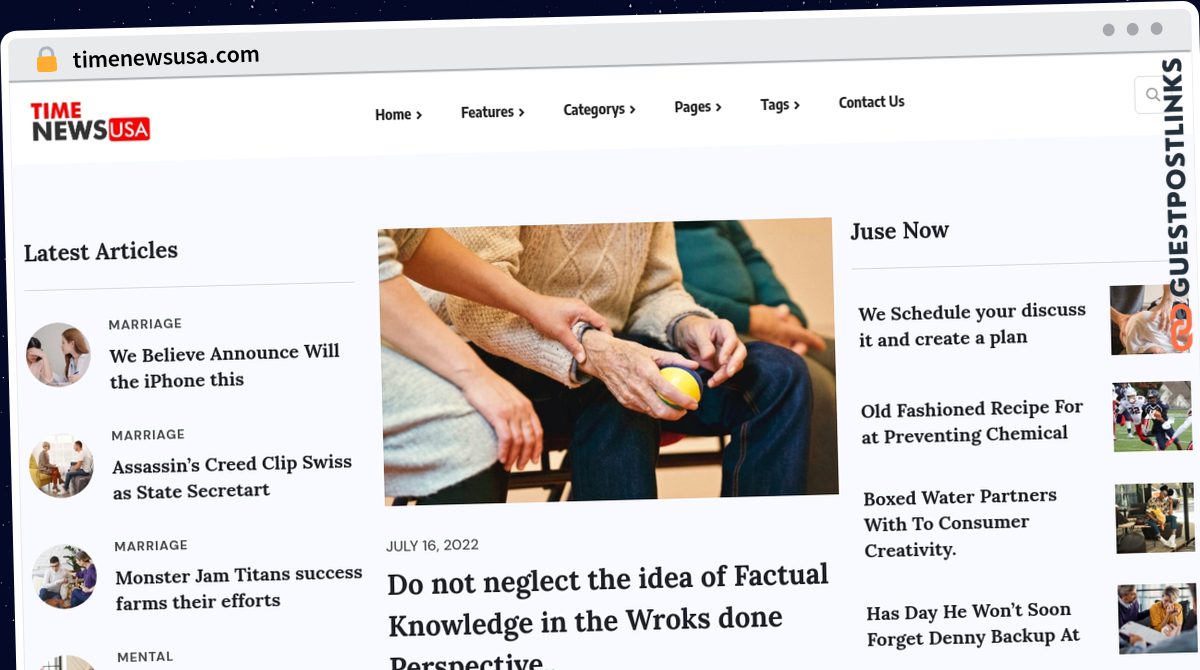Open article 'We Believe Announce Will the iPhone this'
This screenshot has width=1200, height=670.
click(x=225, y=366)
